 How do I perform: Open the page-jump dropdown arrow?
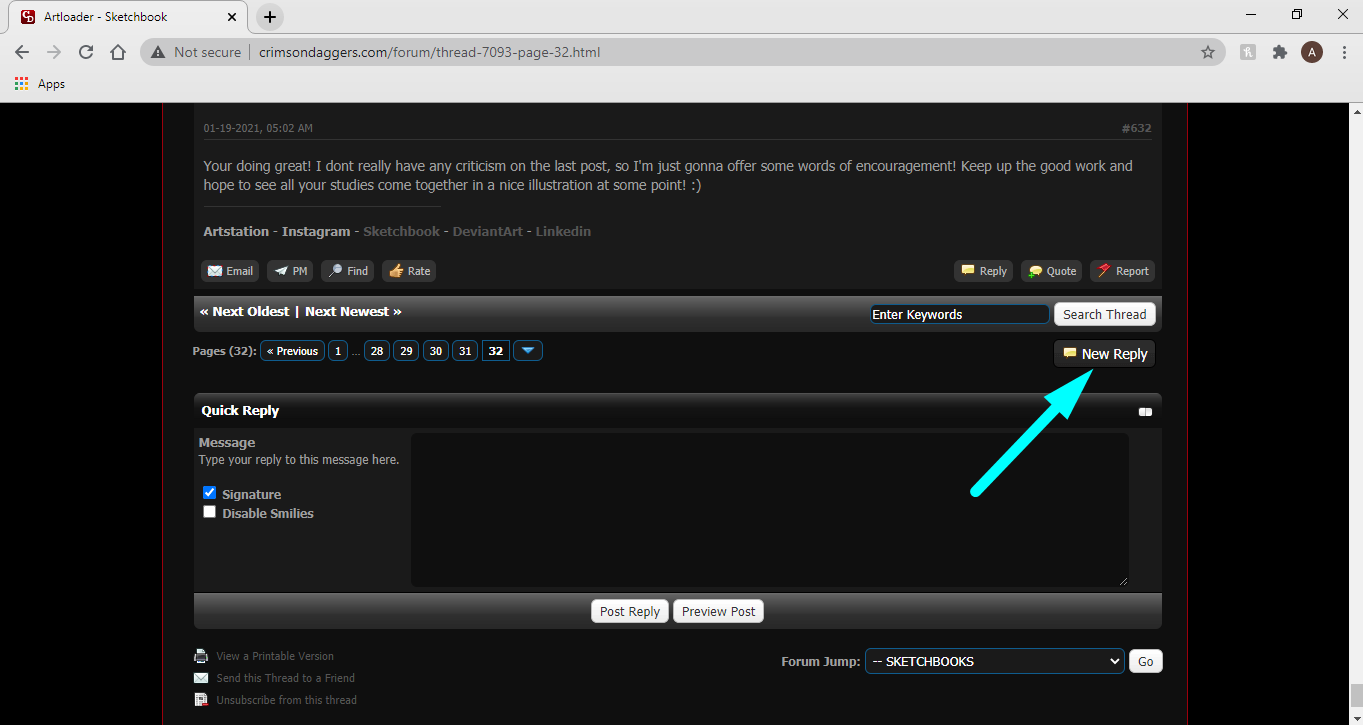point(528,351)
